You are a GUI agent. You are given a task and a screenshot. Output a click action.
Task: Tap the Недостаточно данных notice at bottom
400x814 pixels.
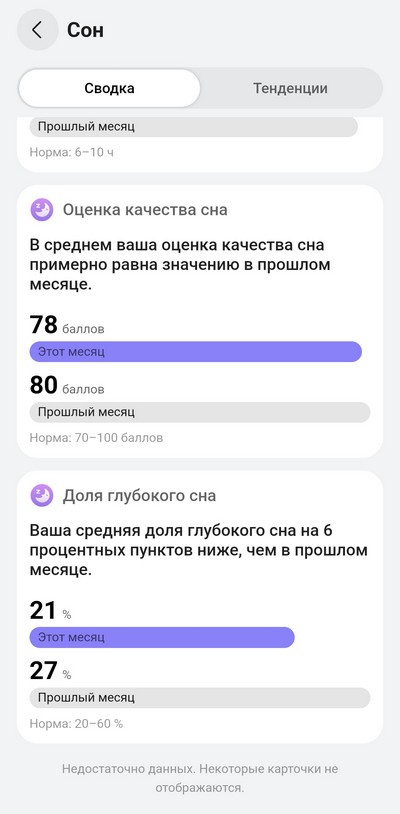click(200, 778)
